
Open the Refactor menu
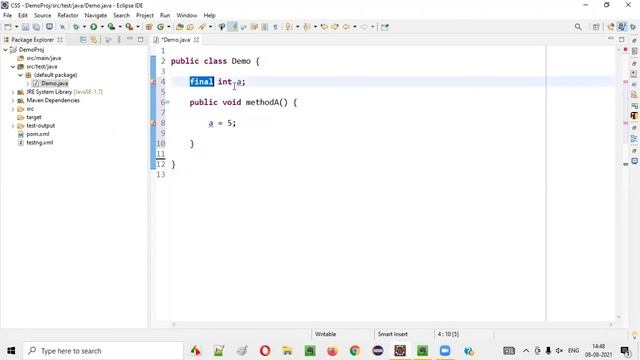[68, 15]
